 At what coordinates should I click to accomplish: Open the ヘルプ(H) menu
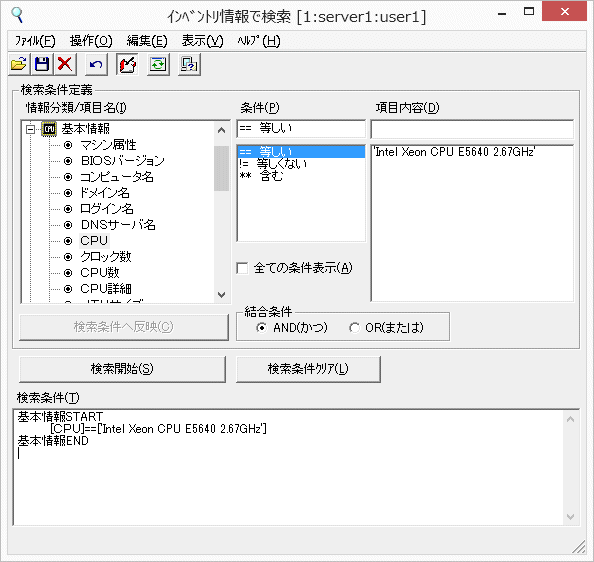coord(259,41)
